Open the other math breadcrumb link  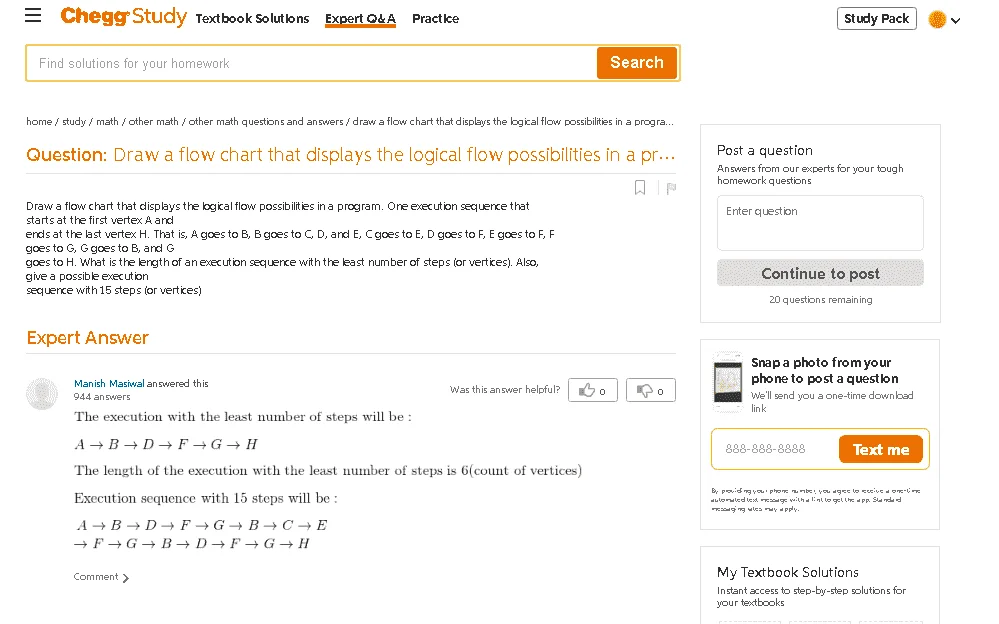pos(154,121)
